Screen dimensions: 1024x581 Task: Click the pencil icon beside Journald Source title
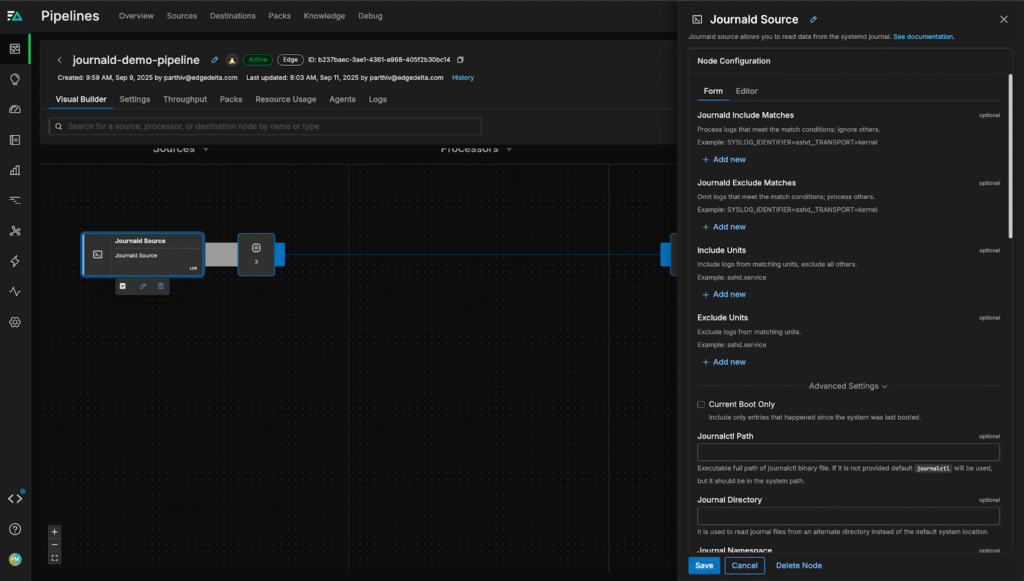[813, 19]
